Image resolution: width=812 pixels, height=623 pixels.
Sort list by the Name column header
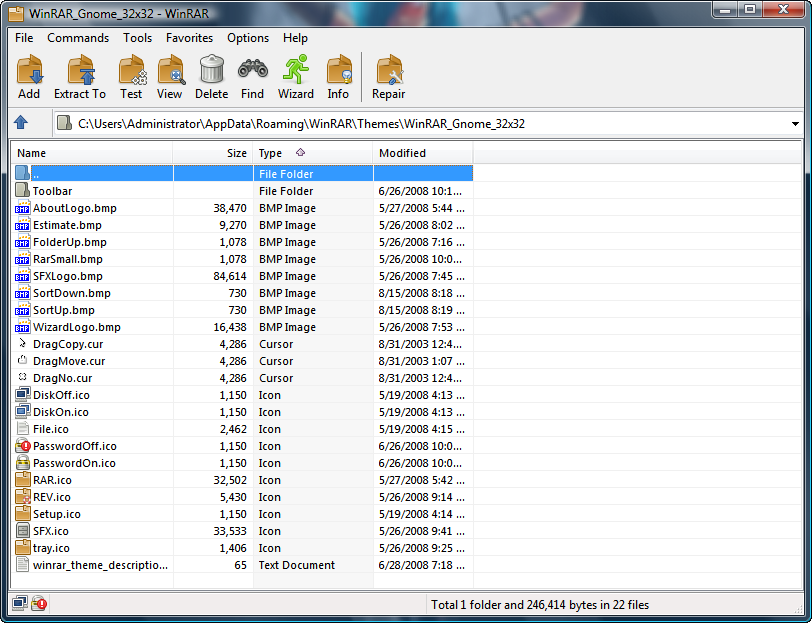[92, 153]
